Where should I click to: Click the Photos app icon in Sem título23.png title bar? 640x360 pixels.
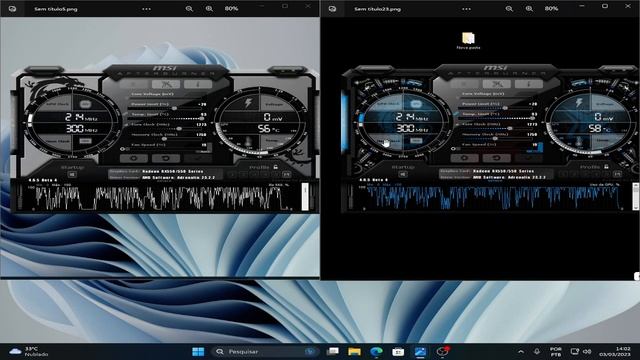click(332, 9)
